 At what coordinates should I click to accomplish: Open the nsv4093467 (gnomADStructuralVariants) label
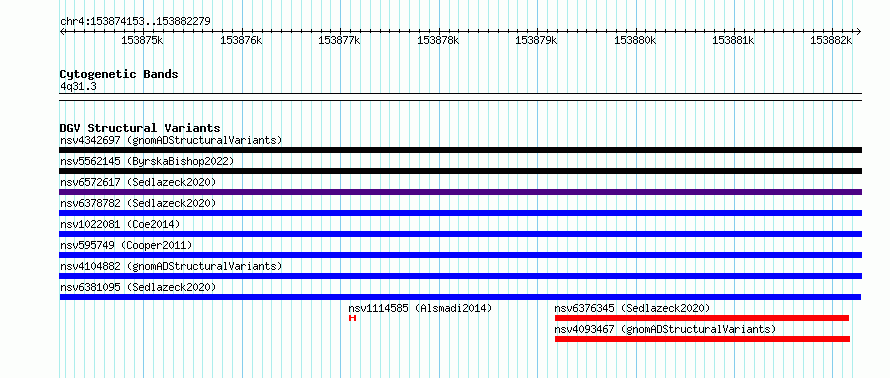665,329
